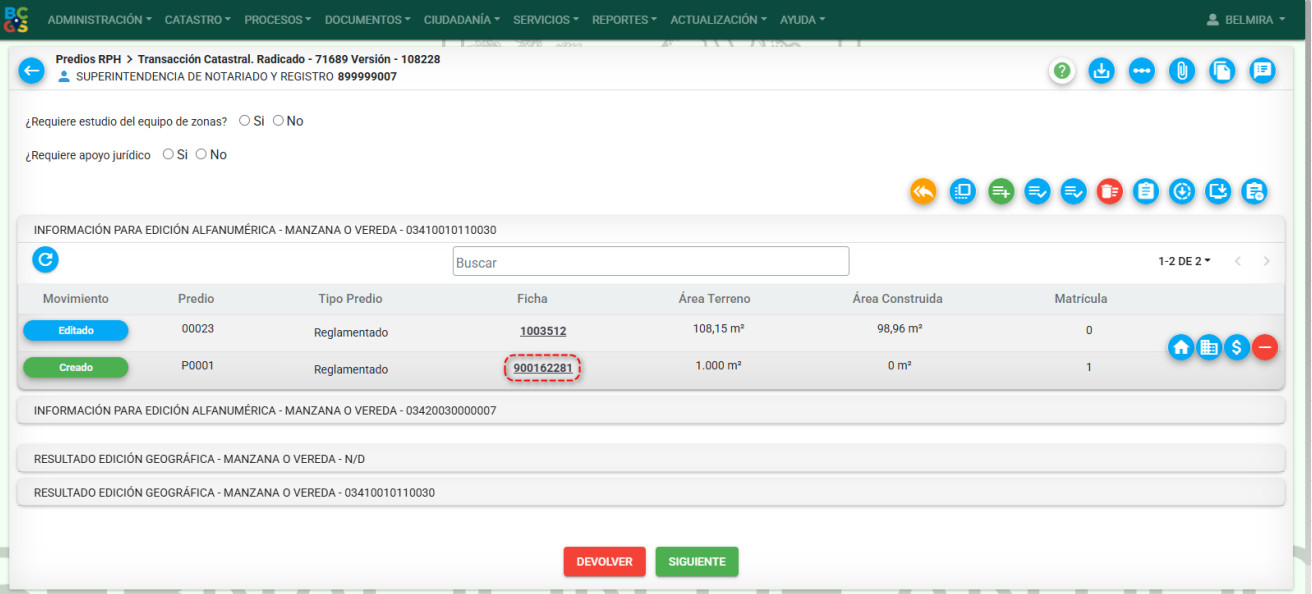1312x594 pixels.
Task: Expand Resultado Edición Geográfica 03410010110030 panel
Action: pyautogui.click(x=650, y=492)
